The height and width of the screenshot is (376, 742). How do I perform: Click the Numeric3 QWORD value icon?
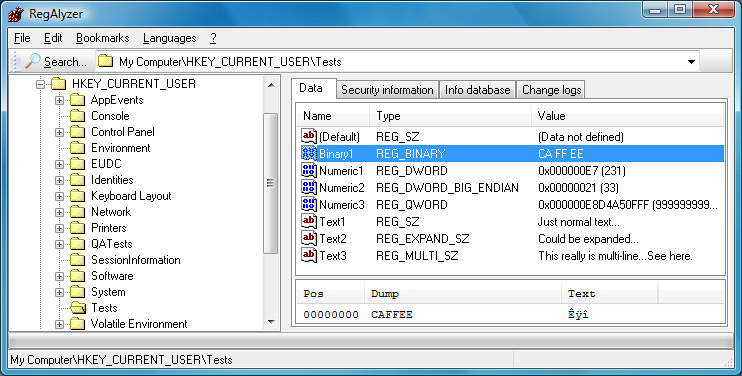click(309, 204)
